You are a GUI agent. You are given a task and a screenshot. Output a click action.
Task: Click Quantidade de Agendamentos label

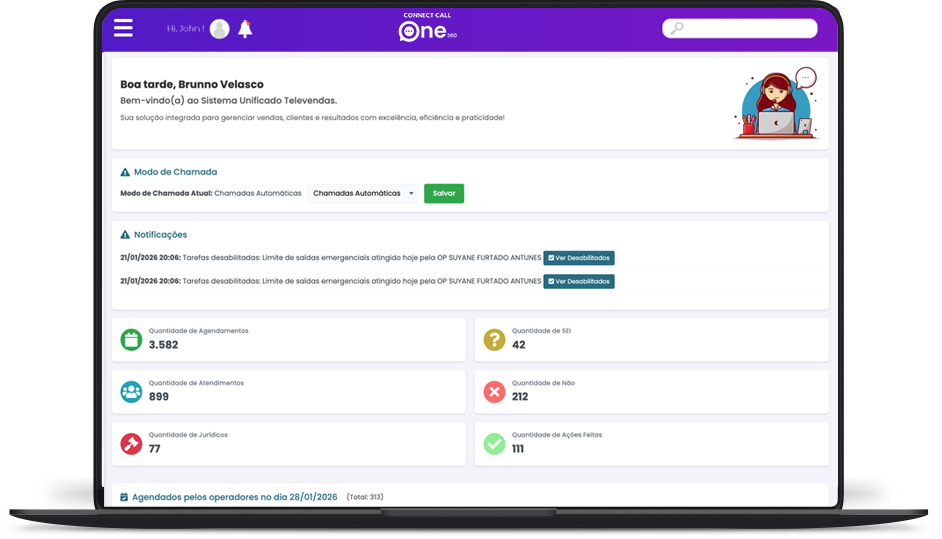click(x=198, y=331)
